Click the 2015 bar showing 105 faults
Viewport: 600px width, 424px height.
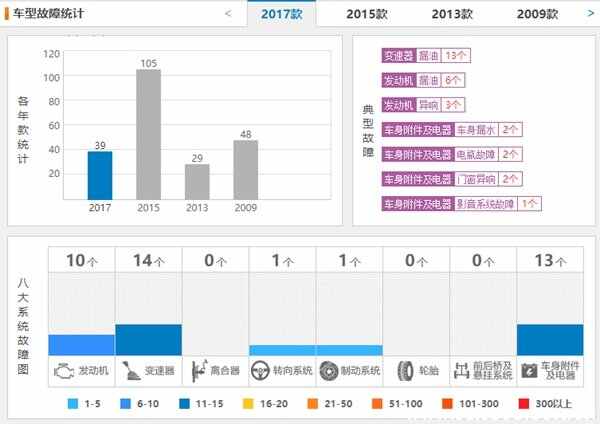(x=148, y=134)
